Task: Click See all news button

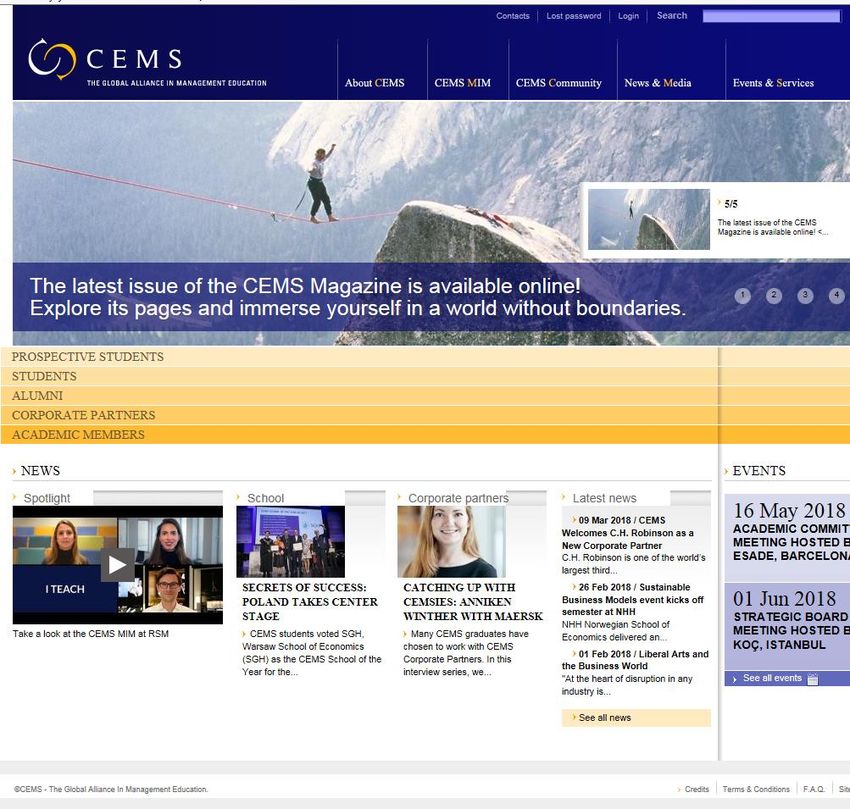Action: 636,717
